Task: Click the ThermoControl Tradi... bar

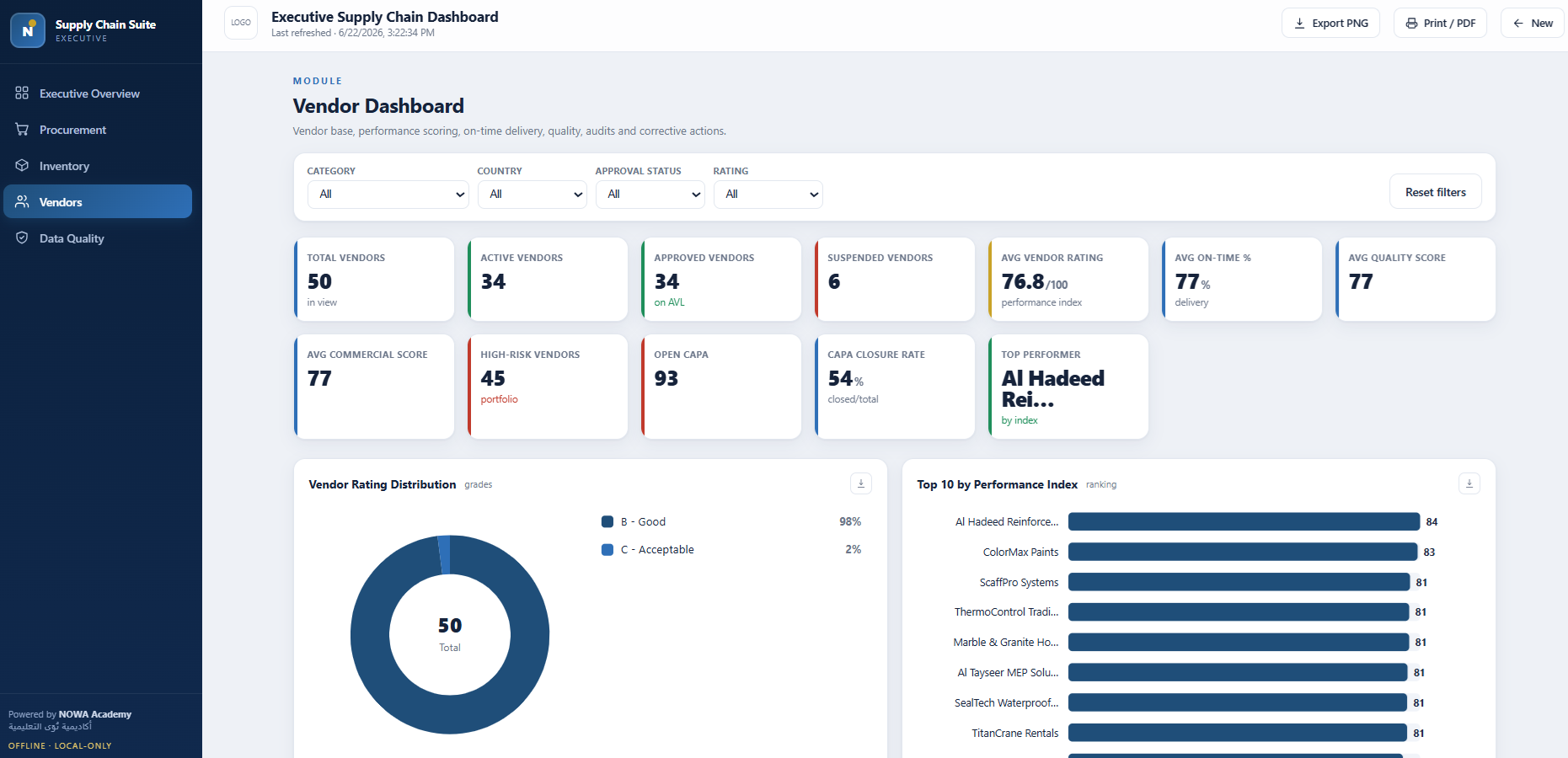Action: pos(1239,611)
